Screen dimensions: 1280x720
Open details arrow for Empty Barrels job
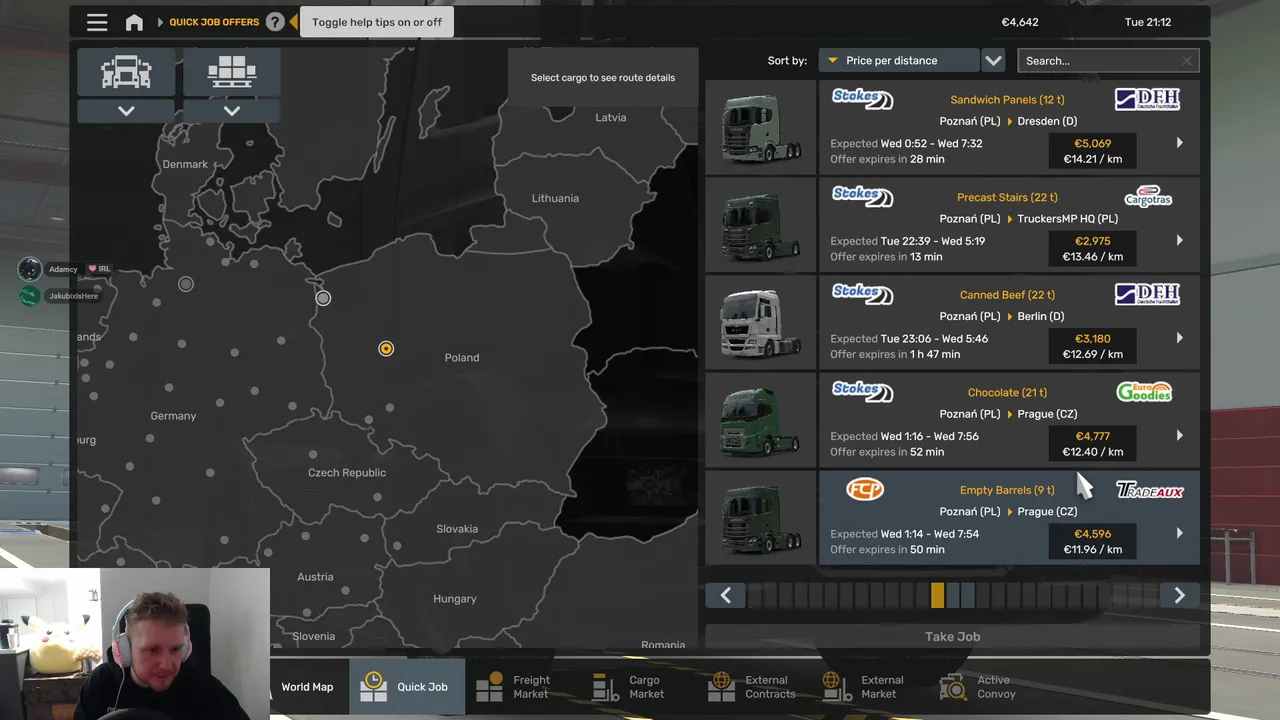pyautogui.click(x=1179, y=533)
